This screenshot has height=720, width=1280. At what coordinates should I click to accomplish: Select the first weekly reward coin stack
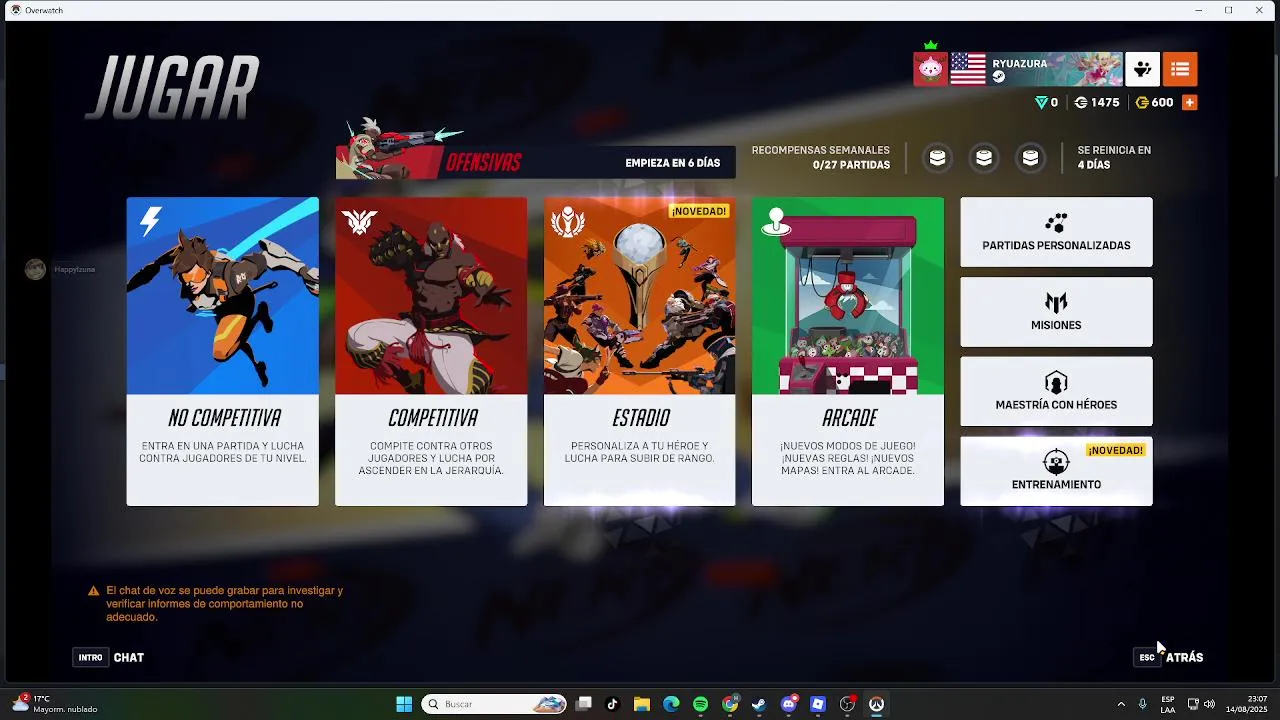pos(937,158)
